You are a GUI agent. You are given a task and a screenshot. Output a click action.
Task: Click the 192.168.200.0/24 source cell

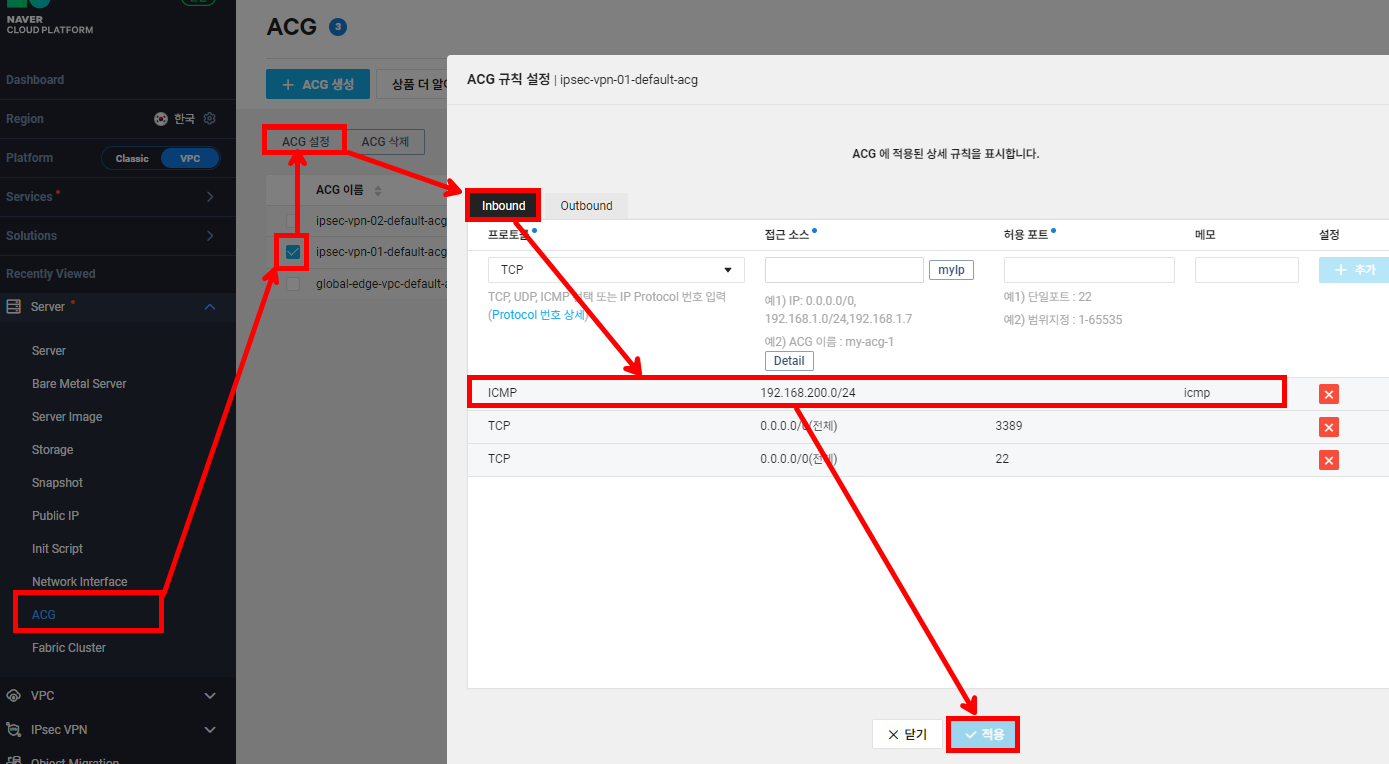point(808,393)
